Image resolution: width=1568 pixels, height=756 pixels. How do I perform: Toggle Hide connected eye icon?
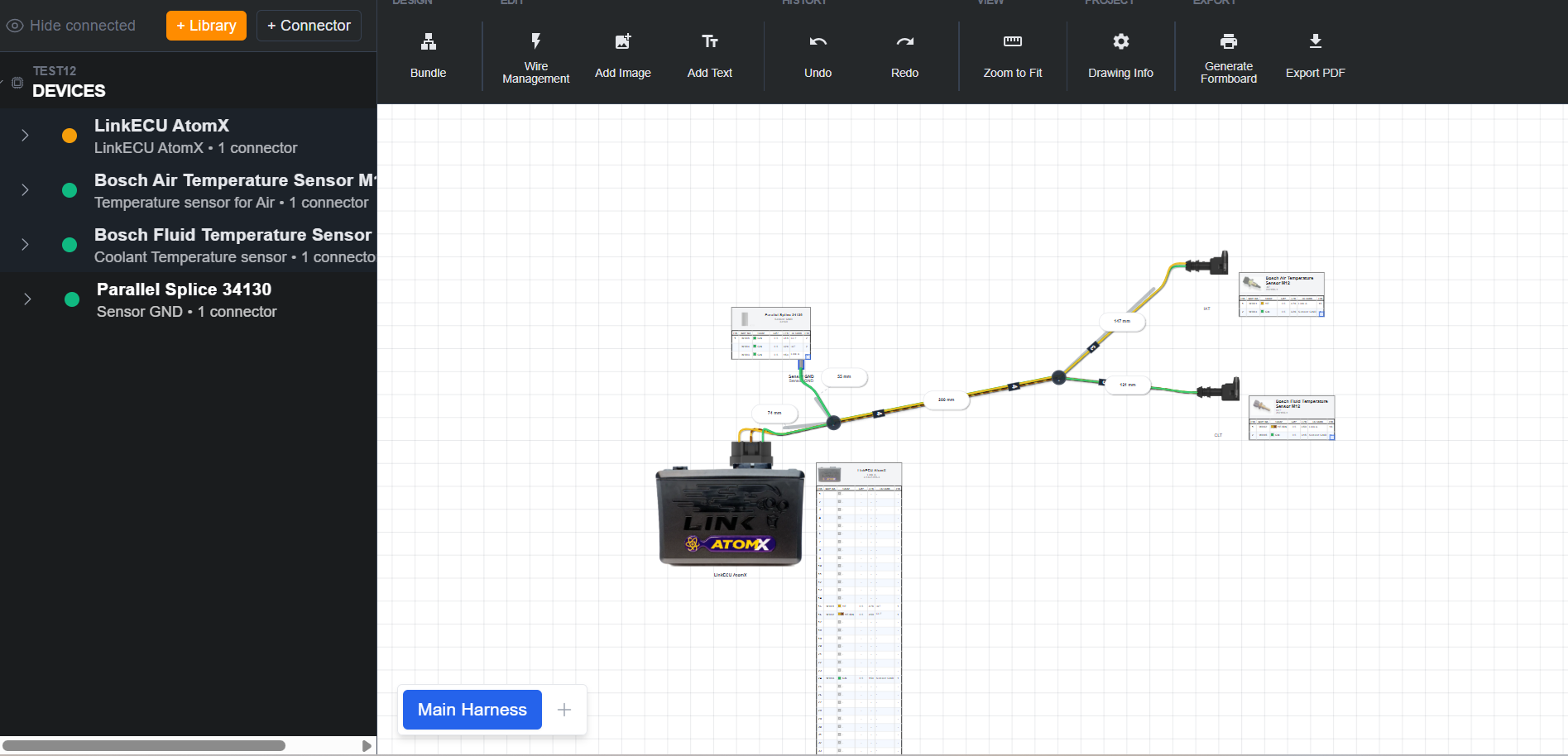pos(15,26)
